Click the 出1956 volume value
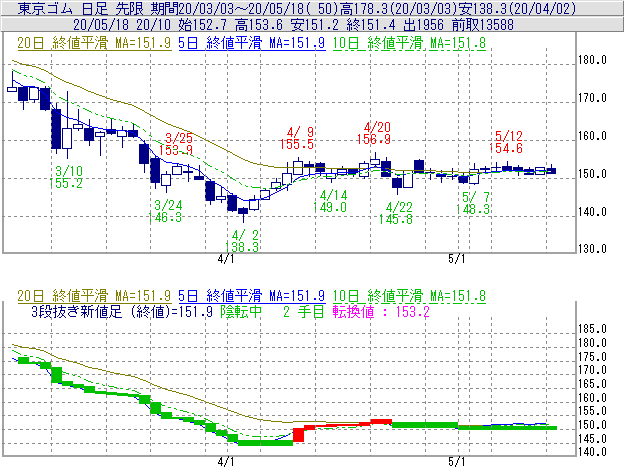Viewport: 624px width, 474px height. pos(423,25)
